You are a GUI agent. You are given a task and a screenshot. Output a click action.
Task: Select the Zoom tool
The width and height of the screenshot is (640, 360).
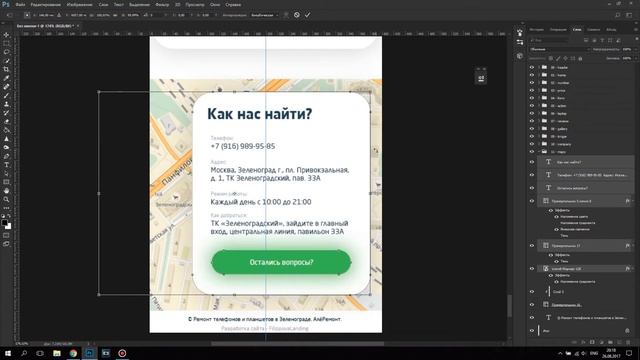[6, 199]
